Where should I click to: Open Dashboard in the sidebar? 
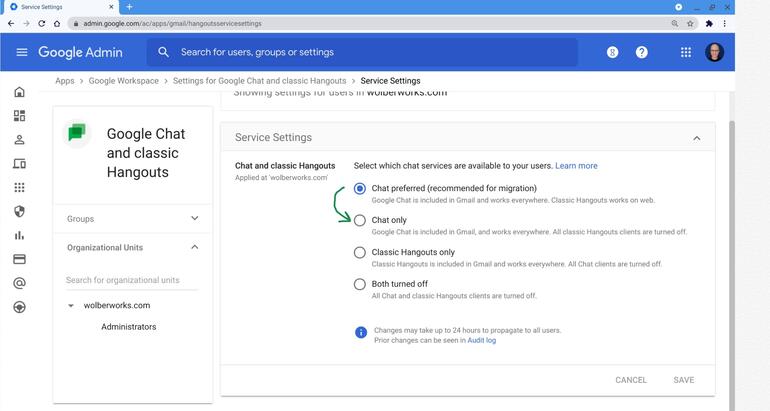[x=20, y=116]
